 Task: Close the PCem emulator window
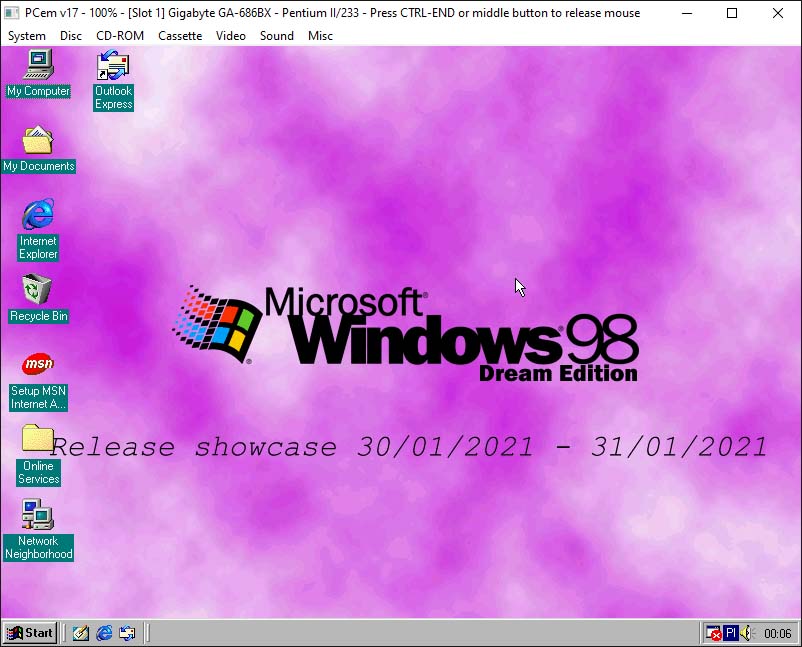coord(778,13)
